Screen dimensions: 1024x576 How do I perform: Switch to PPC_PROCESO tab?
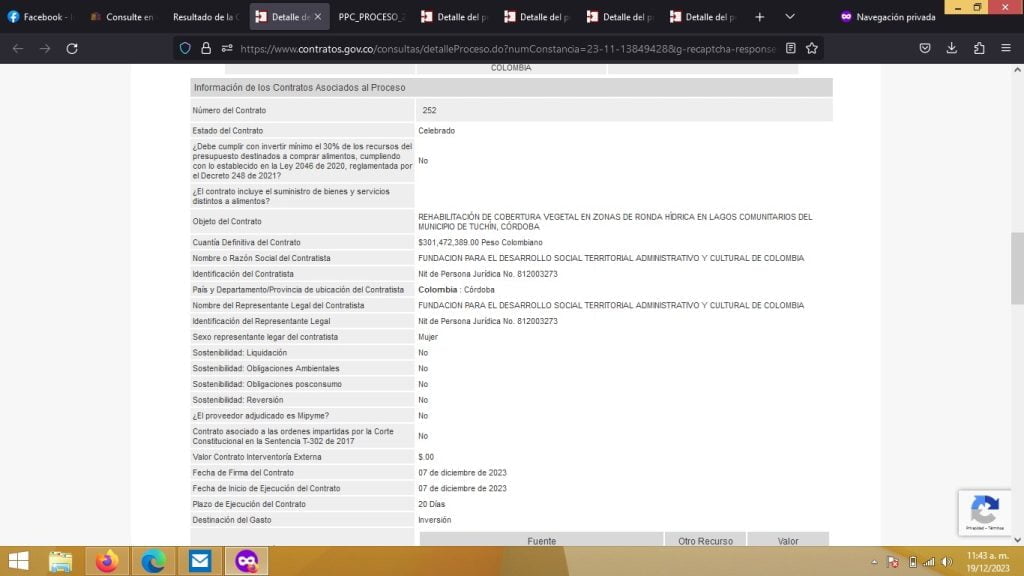[x=371, y=17]
